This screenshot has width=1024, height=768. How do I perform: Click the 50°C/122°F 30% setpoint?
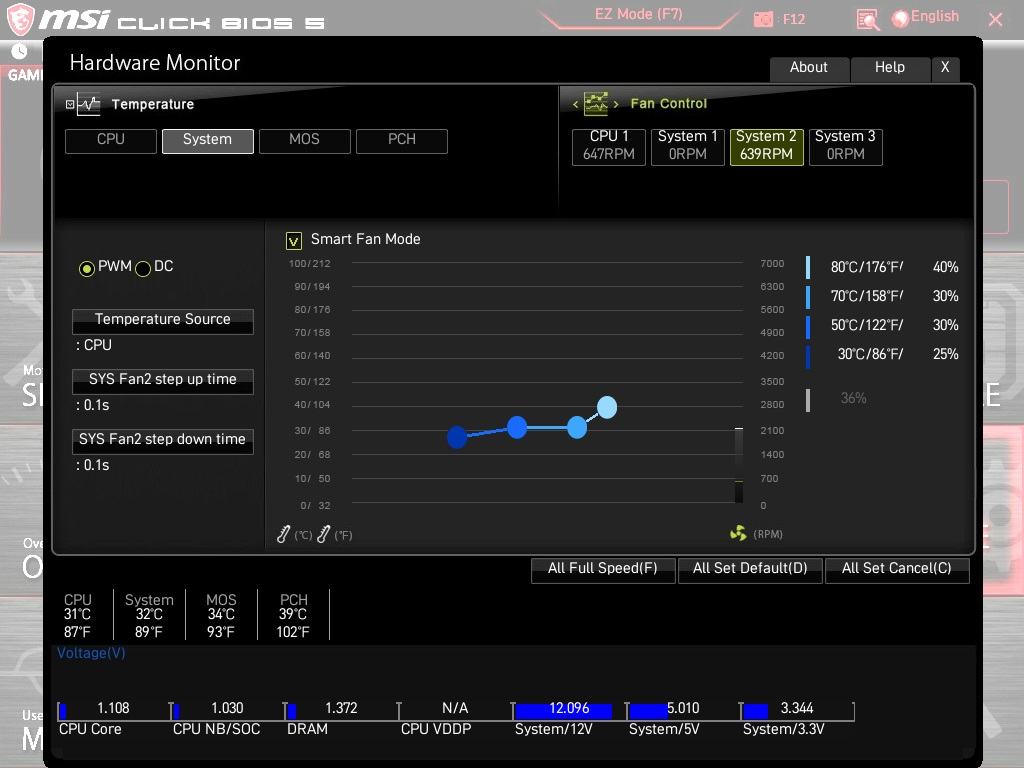pyautogui.click(x=882, y=325)
